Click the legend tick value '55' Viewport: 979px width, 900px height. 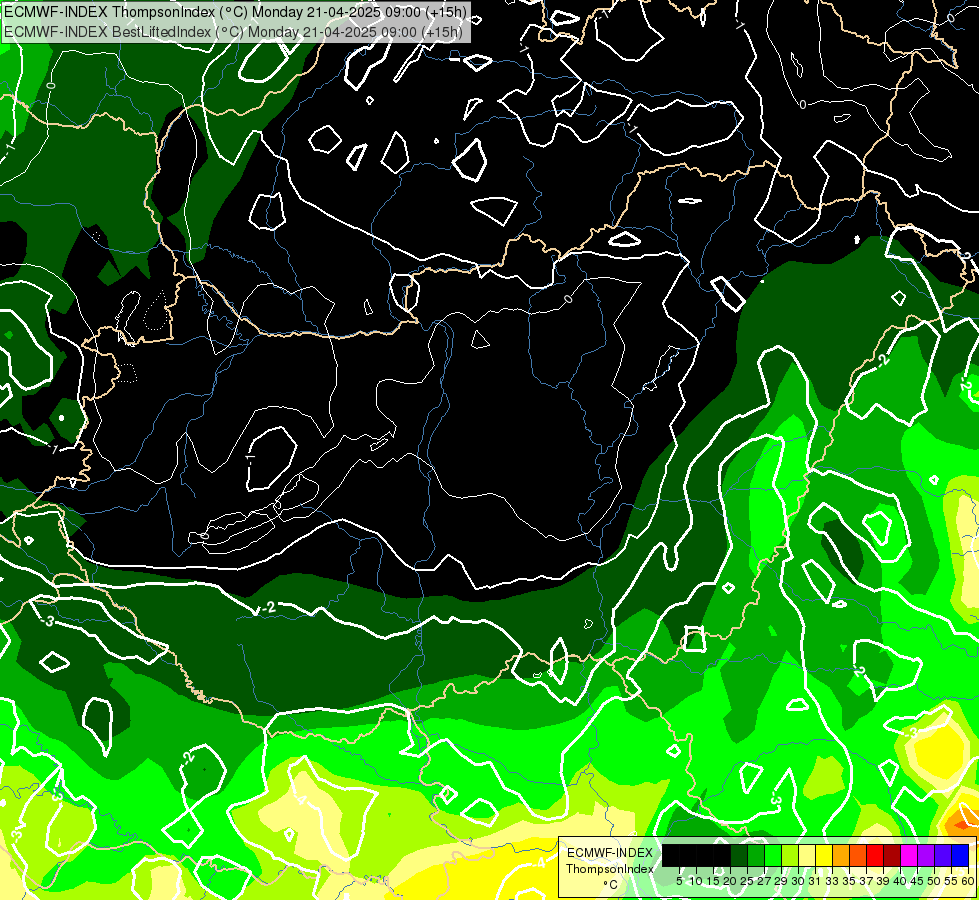[952, 881]
